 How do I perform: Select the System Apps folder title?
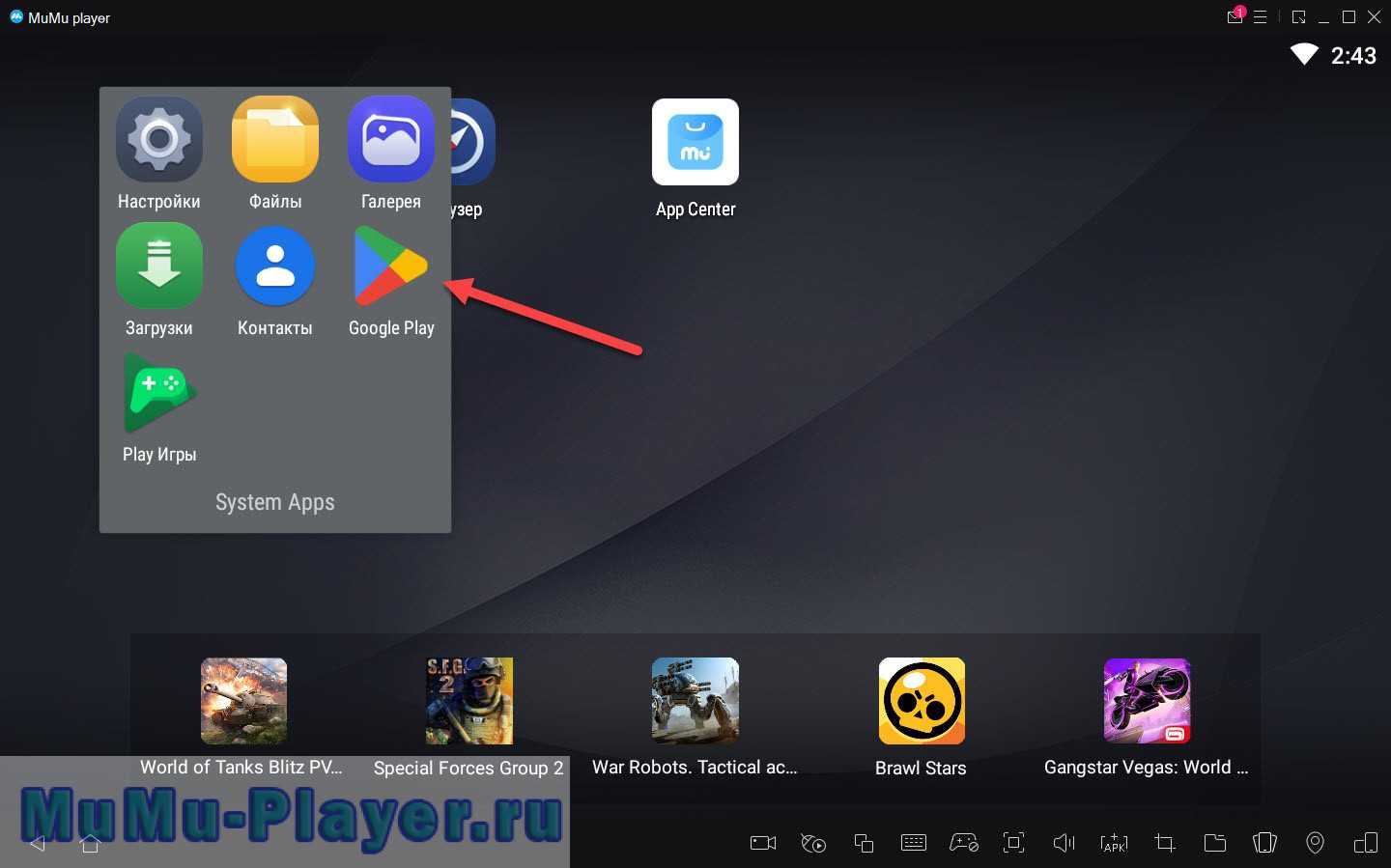coord(275,502)
